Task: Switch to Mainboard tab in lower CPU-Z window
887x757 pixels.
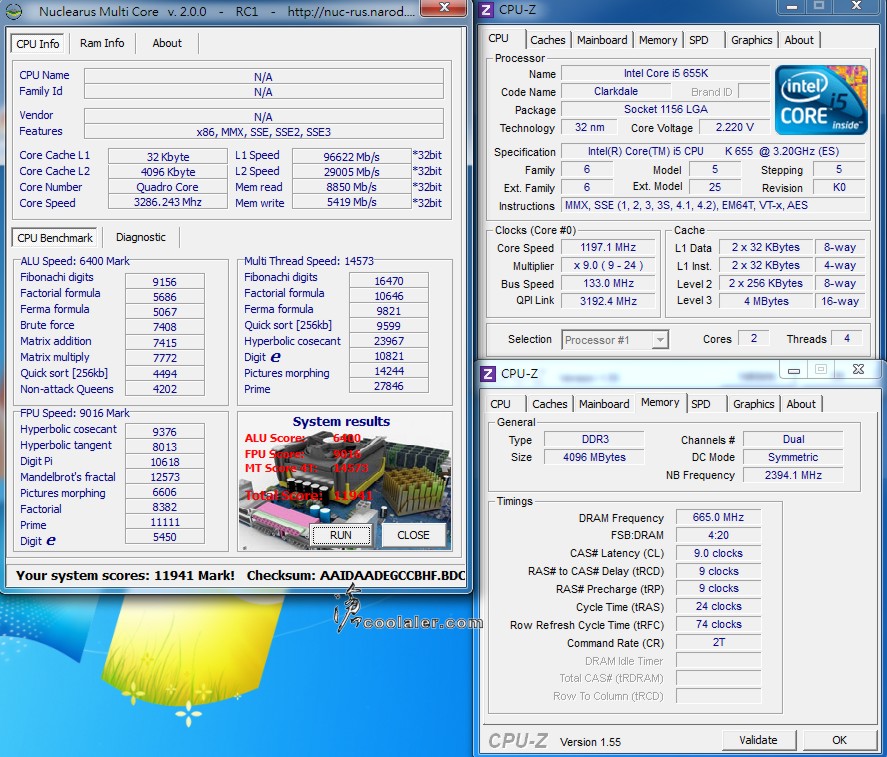Action: [604, 404]
